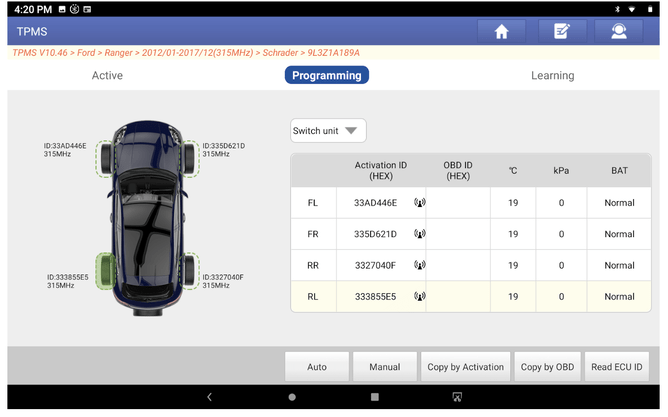Select highlighted rear-left tire on diagram

[105, 271]
